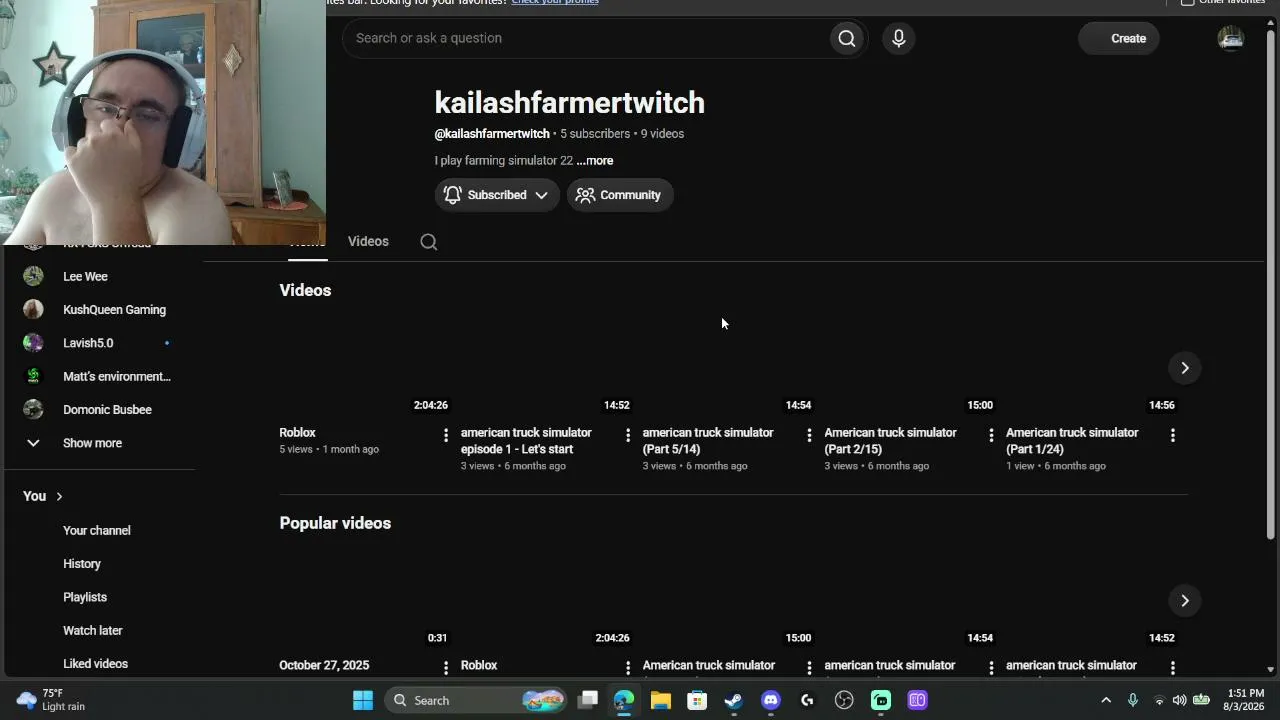Open the weather widget showing 75°F
Image resolution: width=1280 pixels, height=720 pixels.
(x=52, y=700)
